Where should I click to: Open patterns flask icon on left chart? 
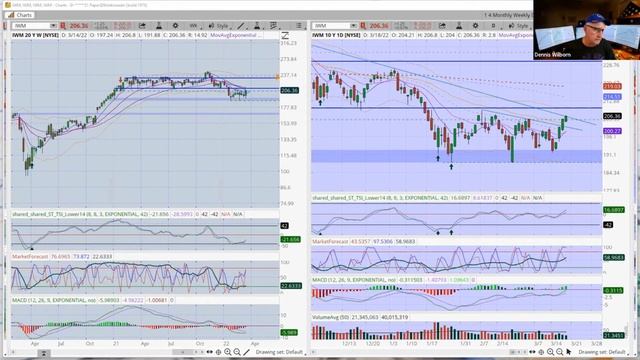point(257,26)
